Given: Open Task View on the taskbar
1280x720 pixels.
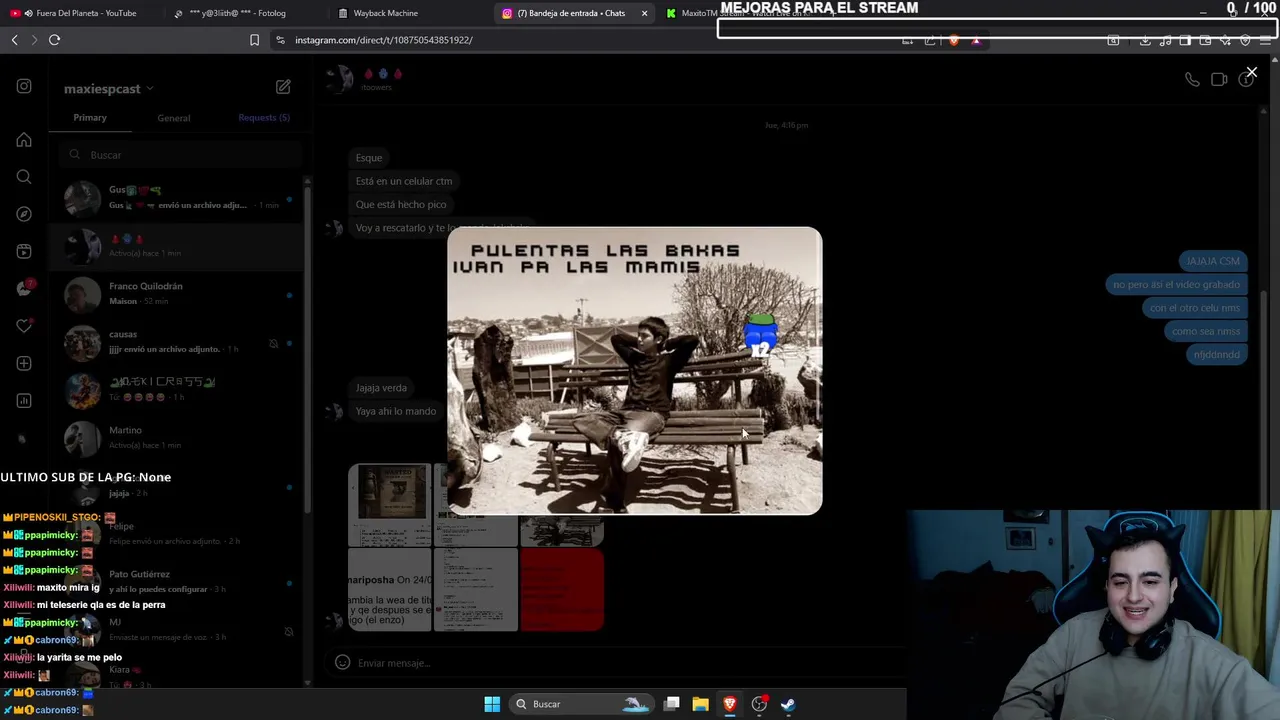Looking at the screenshot, I should pyautogui.click(x=672, y=704).
